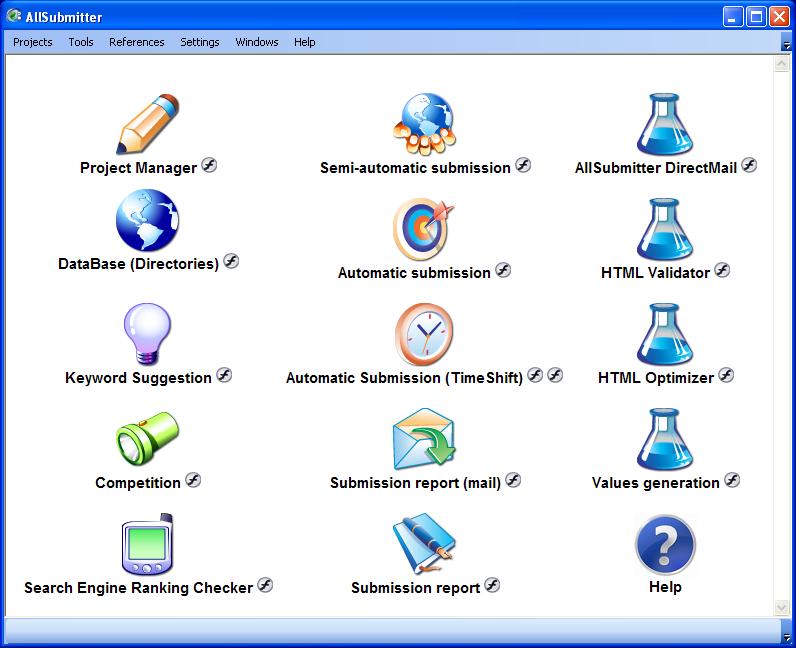Screen dimensions: 796x648
Task: Click flash icon beside Submission report (mail)
Action: click(513, 480)
